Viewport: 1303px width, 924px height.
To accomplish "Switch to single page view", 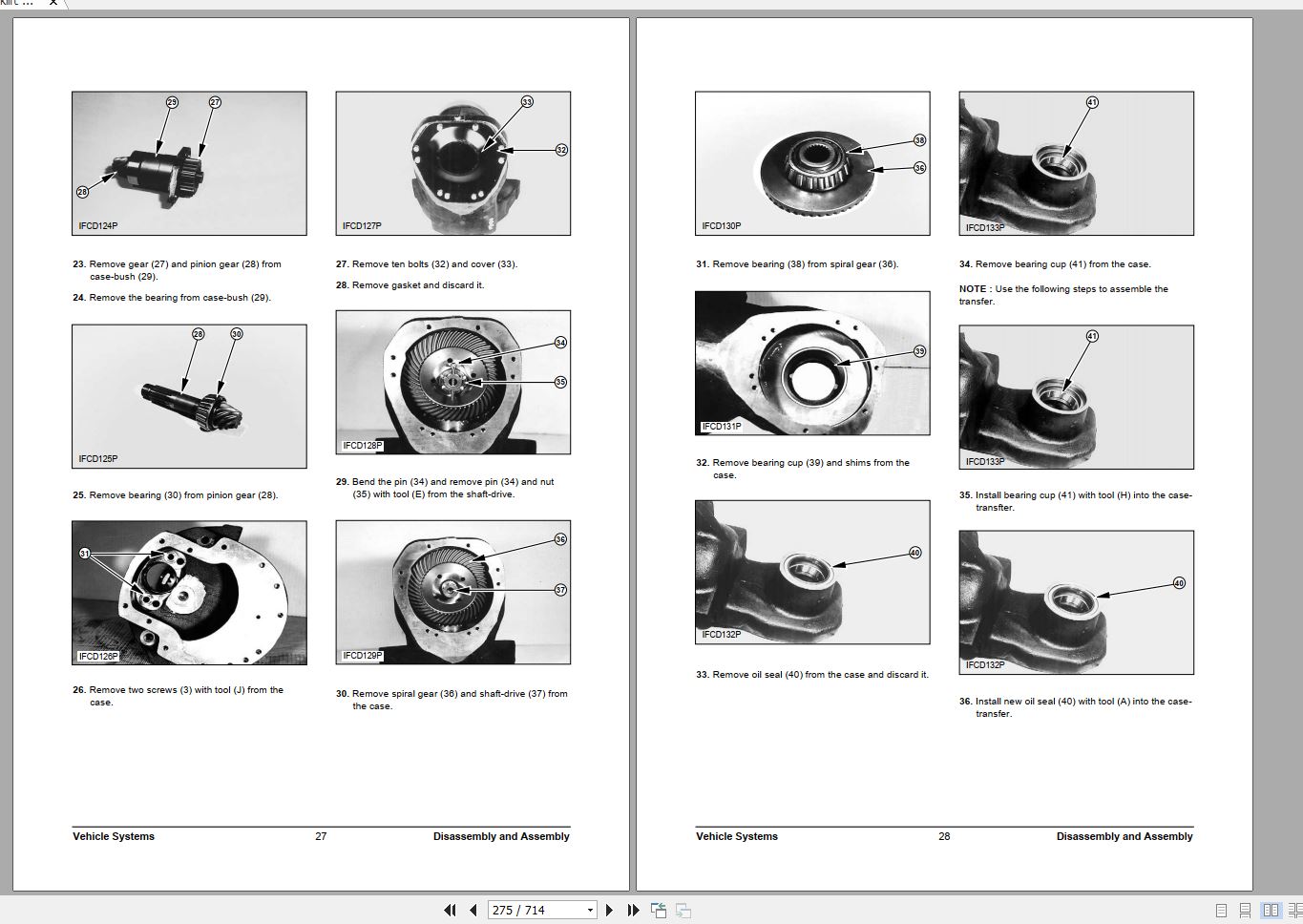I will [x=1221, y=911].
